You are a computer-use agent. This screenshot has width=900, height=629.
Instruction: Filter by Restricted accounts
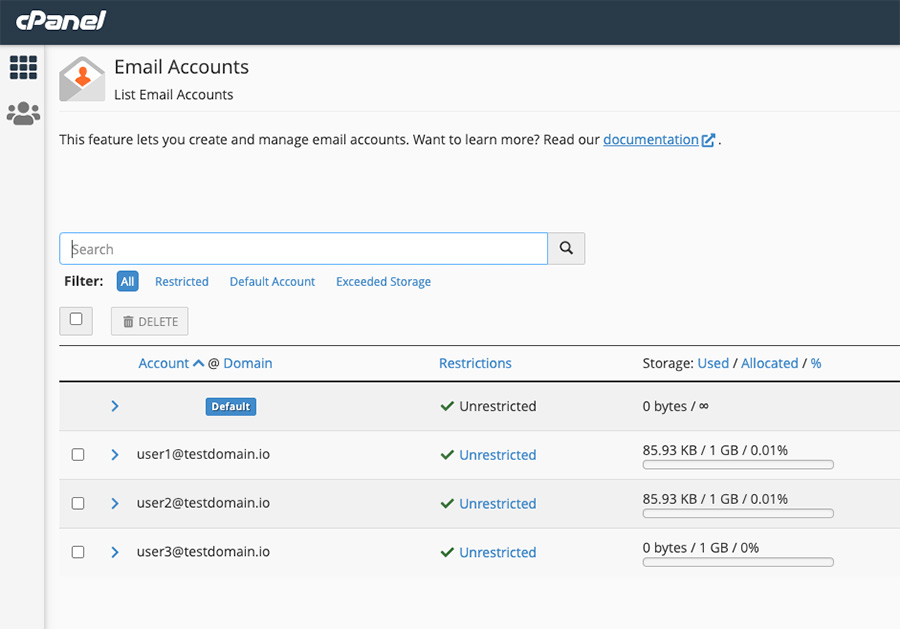pos(181,282)
